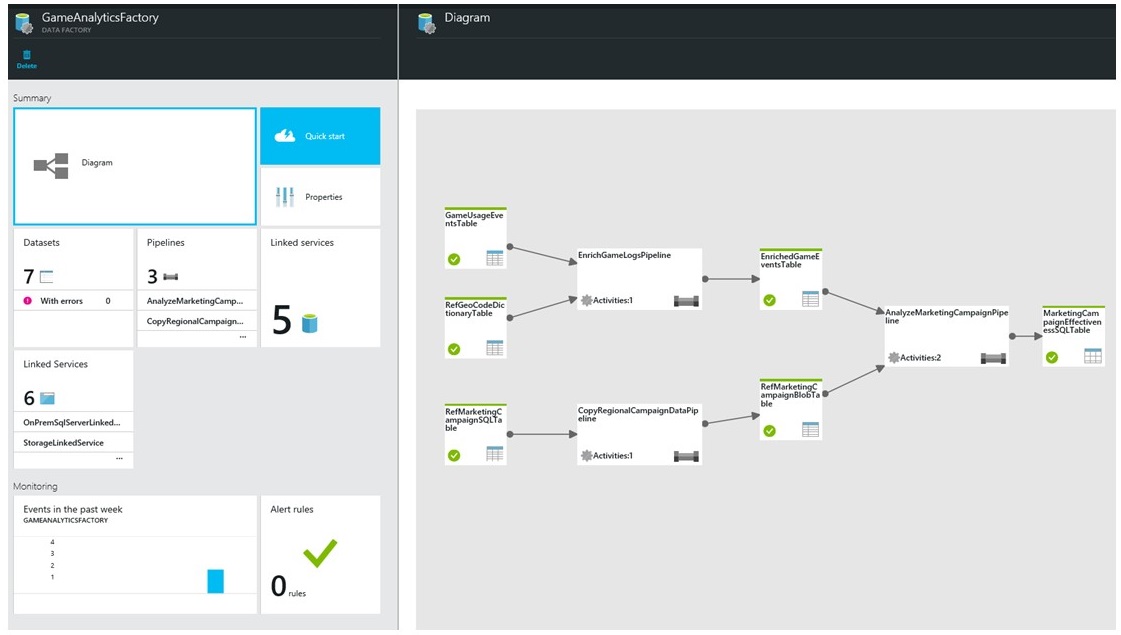Click RefGeoCodeDictionaryTable table icon

point(495,348)
